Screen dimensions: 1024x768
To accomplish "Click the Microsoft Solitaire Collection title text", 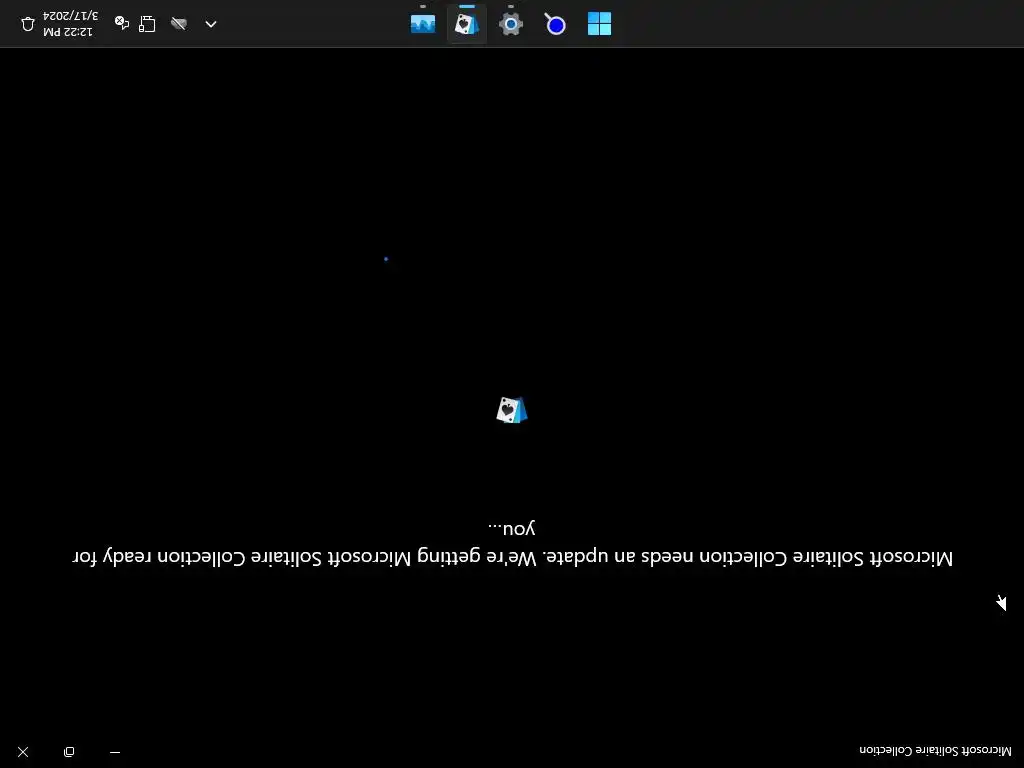I will 935,750.
